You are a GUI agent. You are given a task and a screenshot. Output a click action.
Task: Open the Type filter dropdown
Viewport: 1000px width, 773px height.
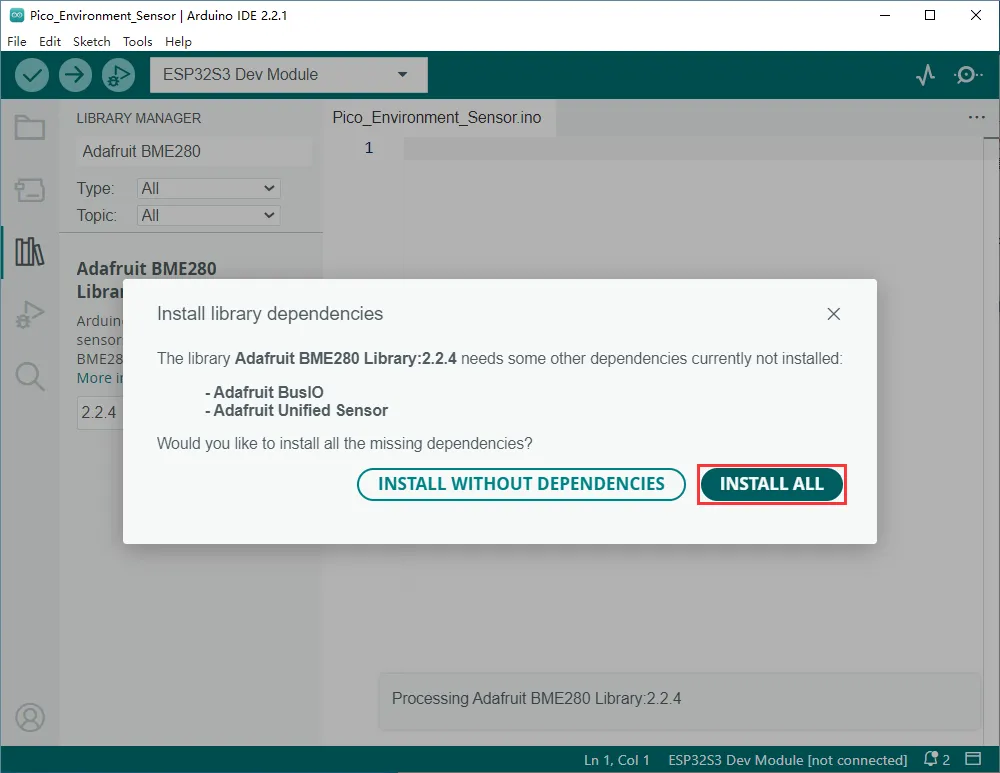click(x=209, y=188)
